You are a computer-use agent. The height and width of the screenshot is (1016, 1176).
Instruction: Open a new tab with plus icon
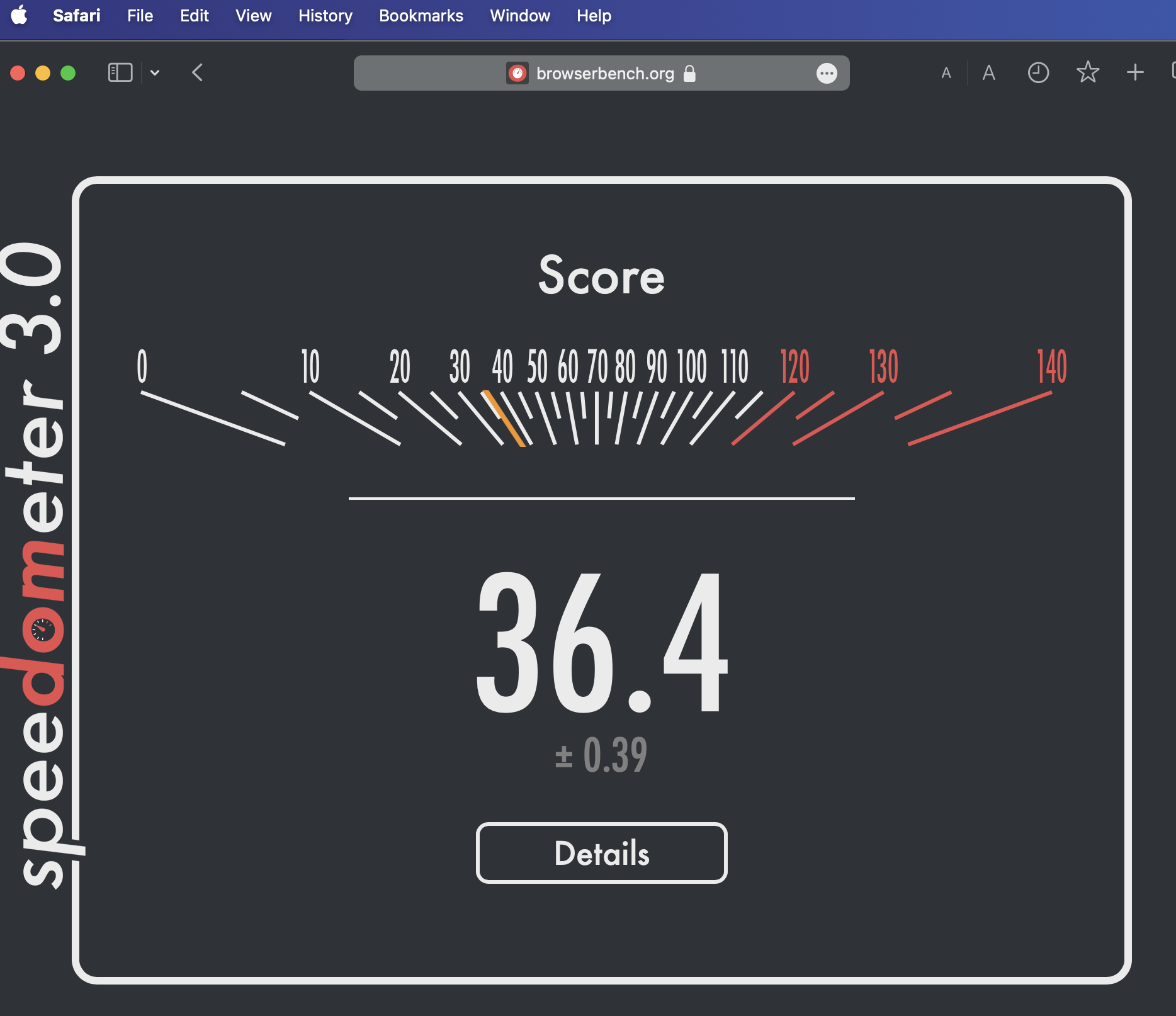coord(1135,73)
